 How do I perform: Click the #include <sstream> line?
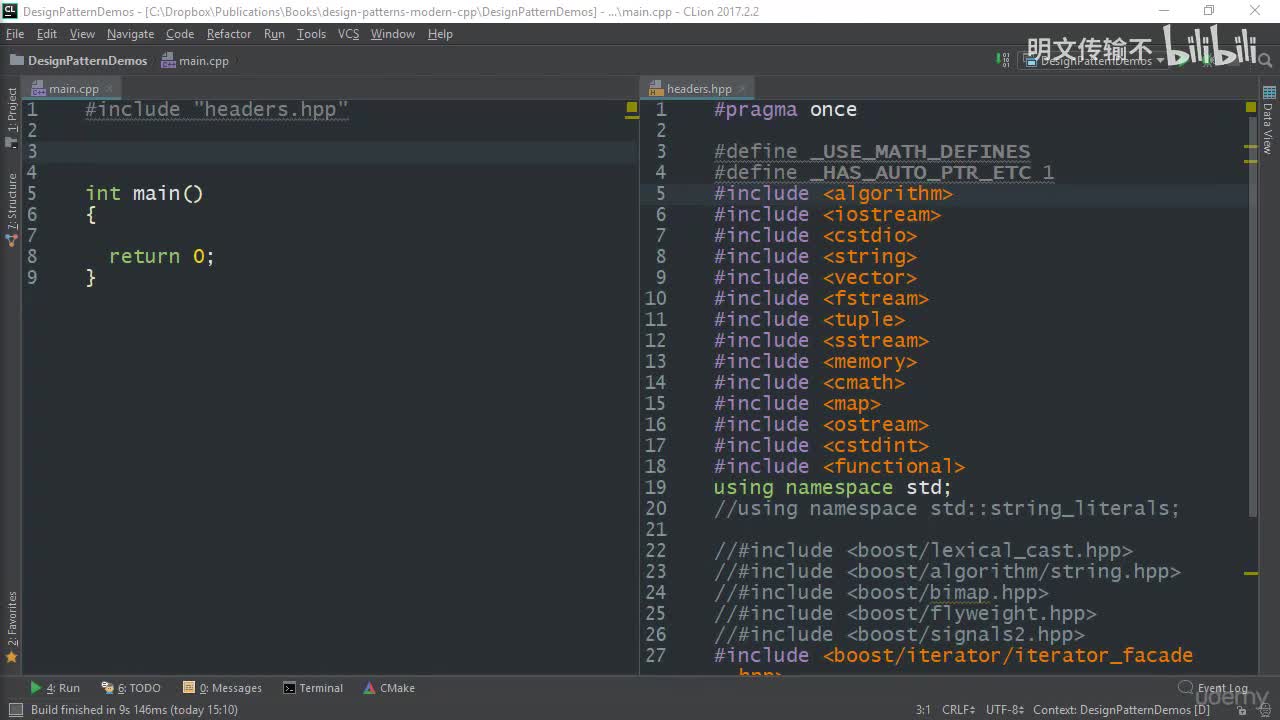821,340
